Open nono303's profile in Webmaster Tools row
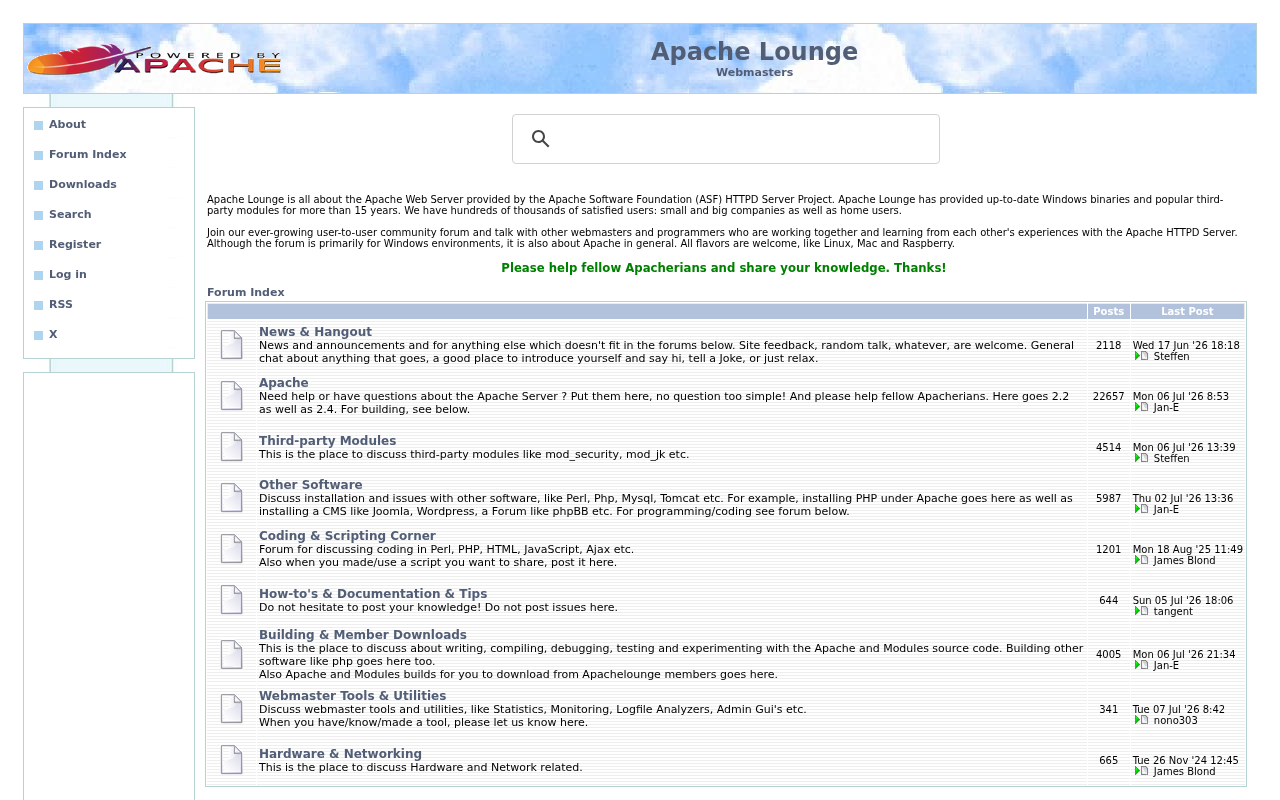This screenshot has height=800, width=1280. (x=1175, y=721)
